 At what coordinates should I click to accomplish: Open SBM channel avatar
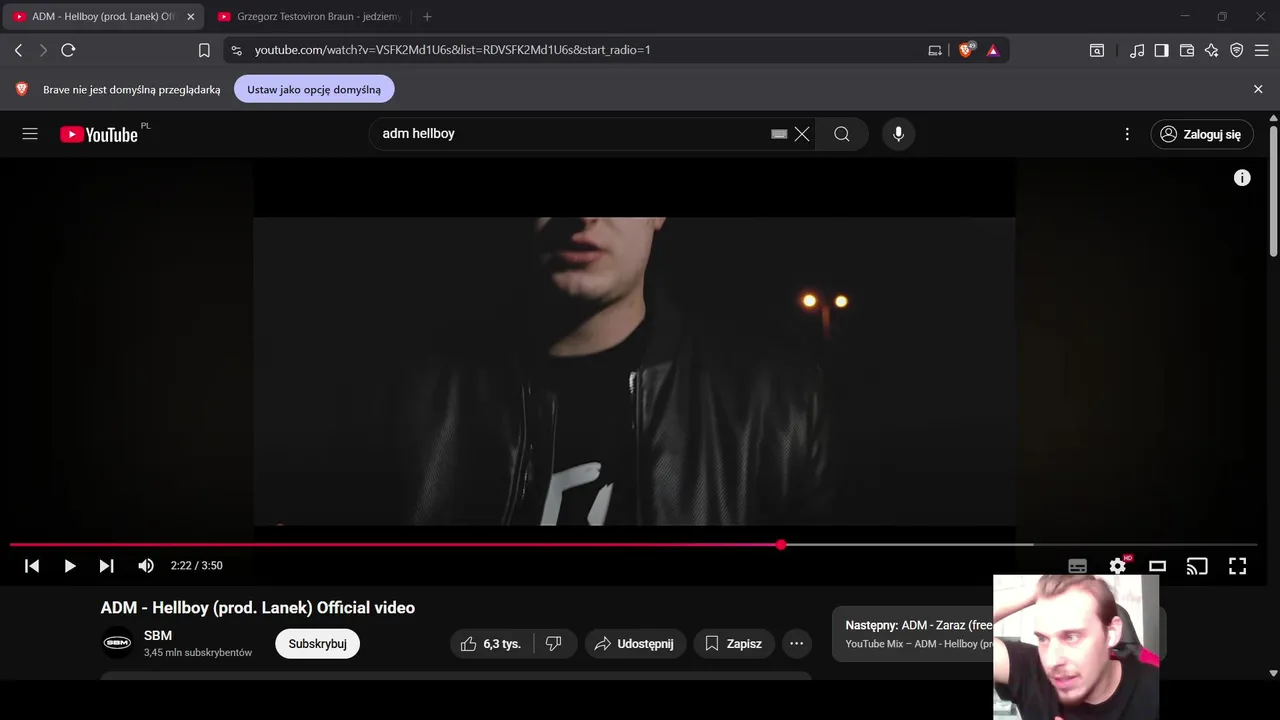[117, 643]
